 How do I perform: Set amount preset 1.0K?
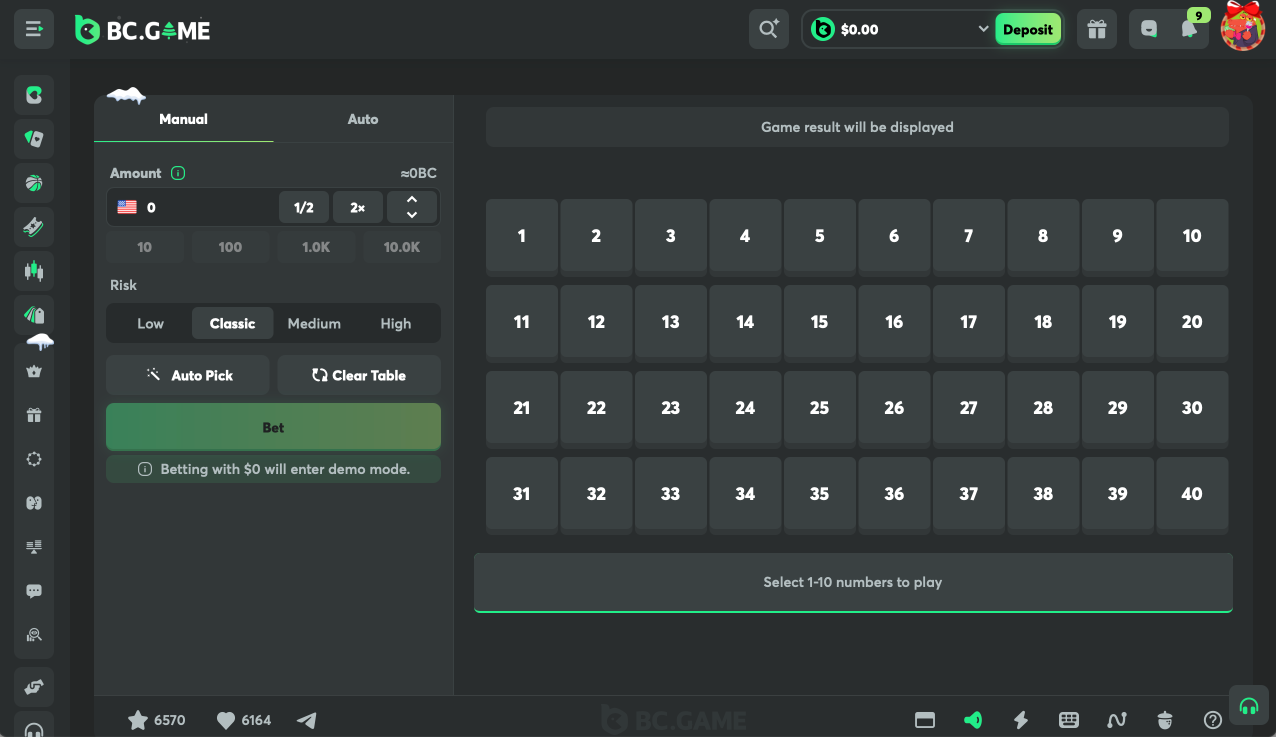[316, 247]
